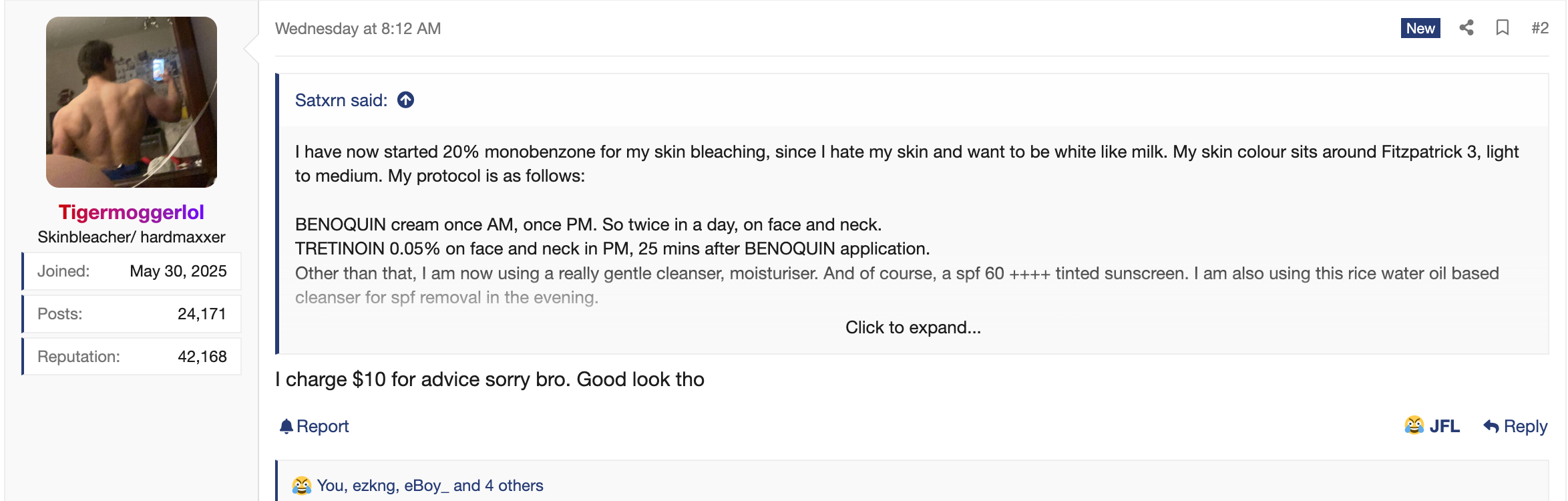Click the Report bell icon
The width and height of the screenshot is (1568, 501).
point(286,426)
